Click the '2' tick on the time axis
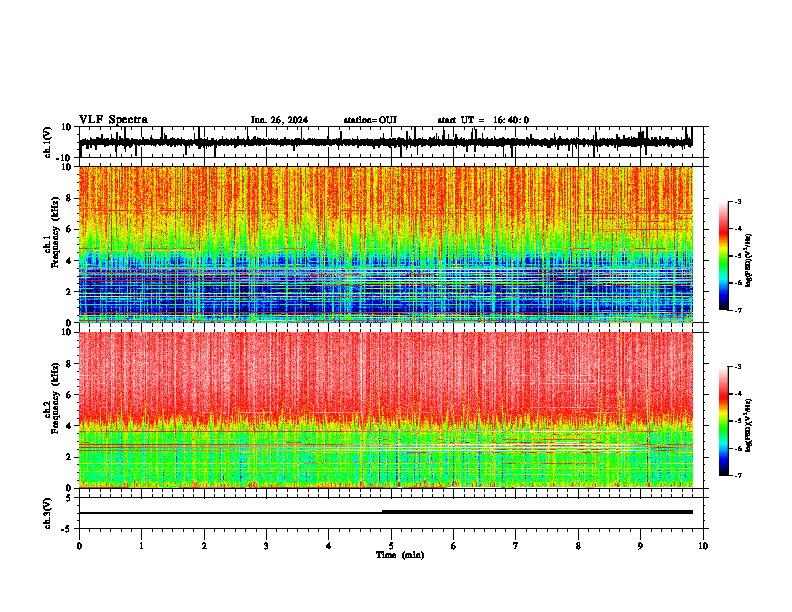Screen dimensions: 792x612 coord(204,546)
